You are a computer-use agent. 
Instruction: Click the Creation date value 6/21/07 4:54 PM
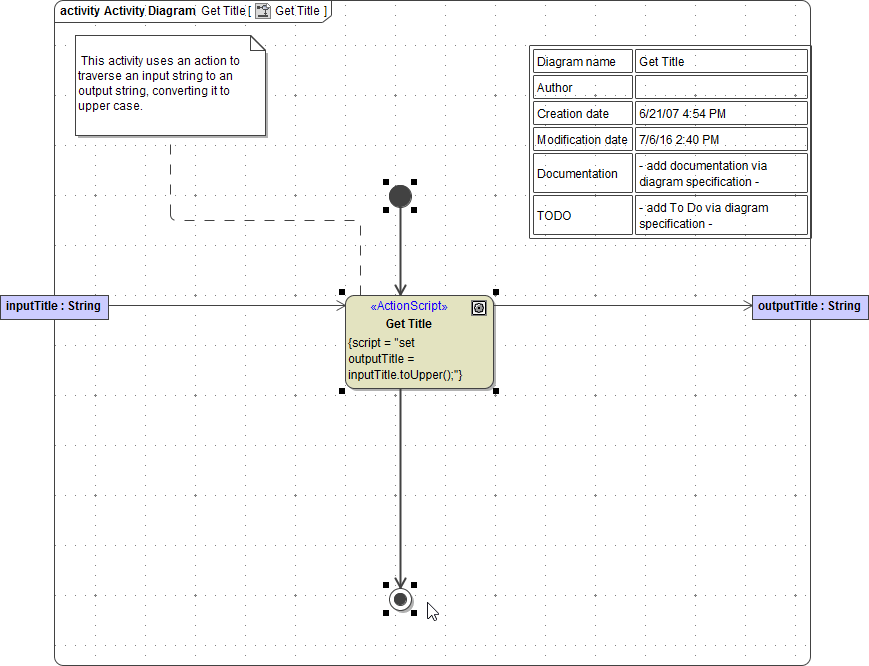pos(680,113)
